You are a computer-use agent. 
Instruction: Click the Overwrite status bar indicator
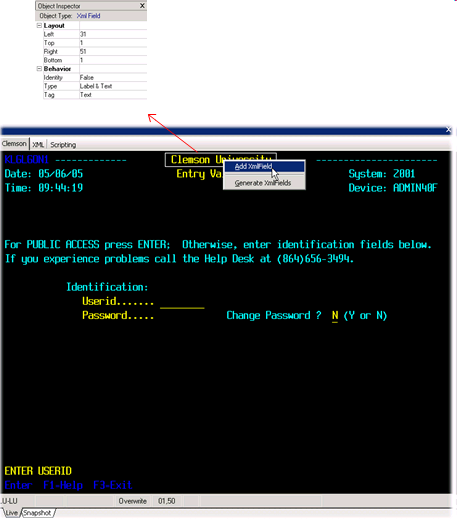pyautogui.click(x=133, y=501)
